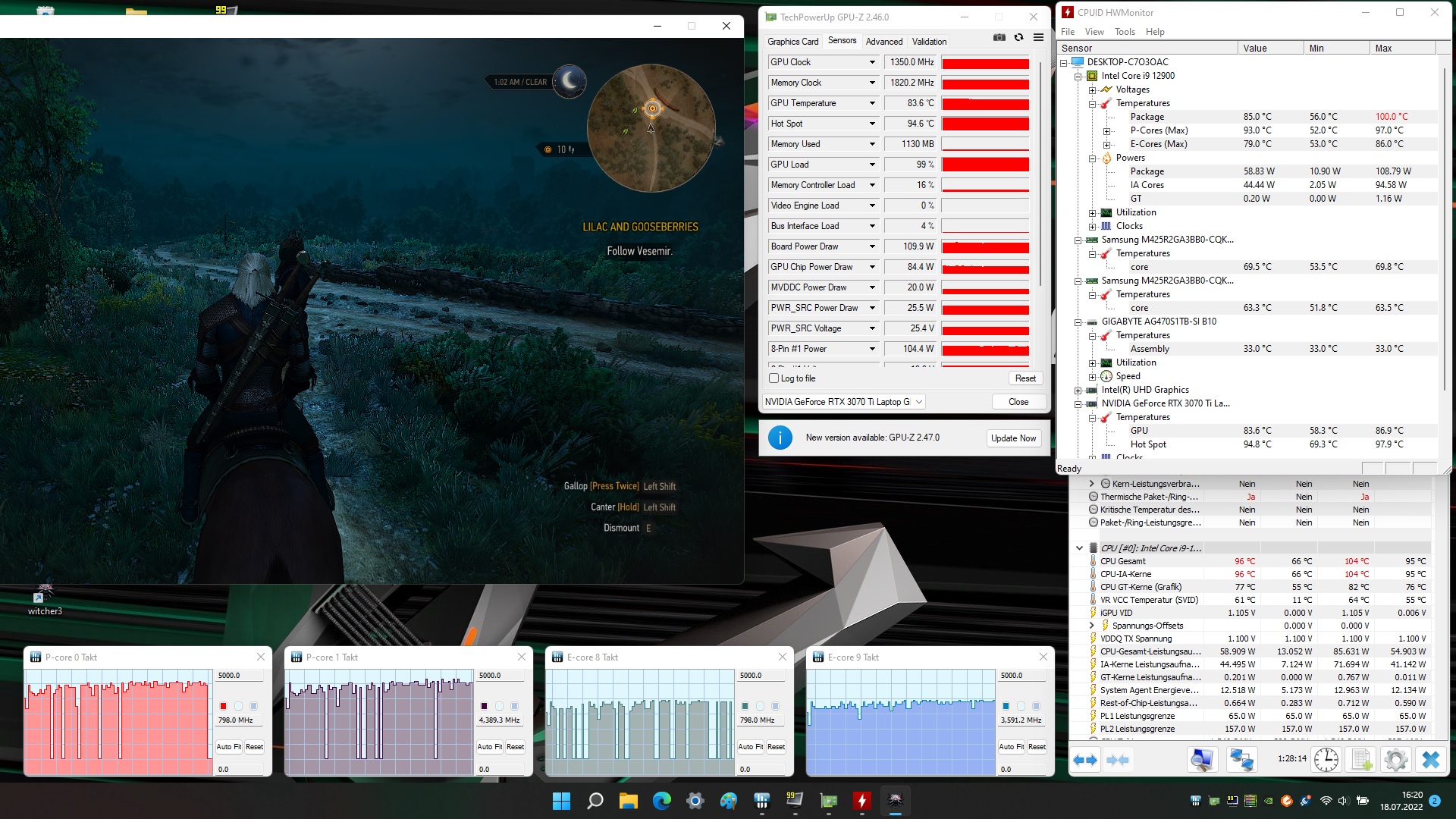This screenshot has height=819, width=1456.
Task: Open File menu in HWMonitor
Action: tap(1068, 32)
